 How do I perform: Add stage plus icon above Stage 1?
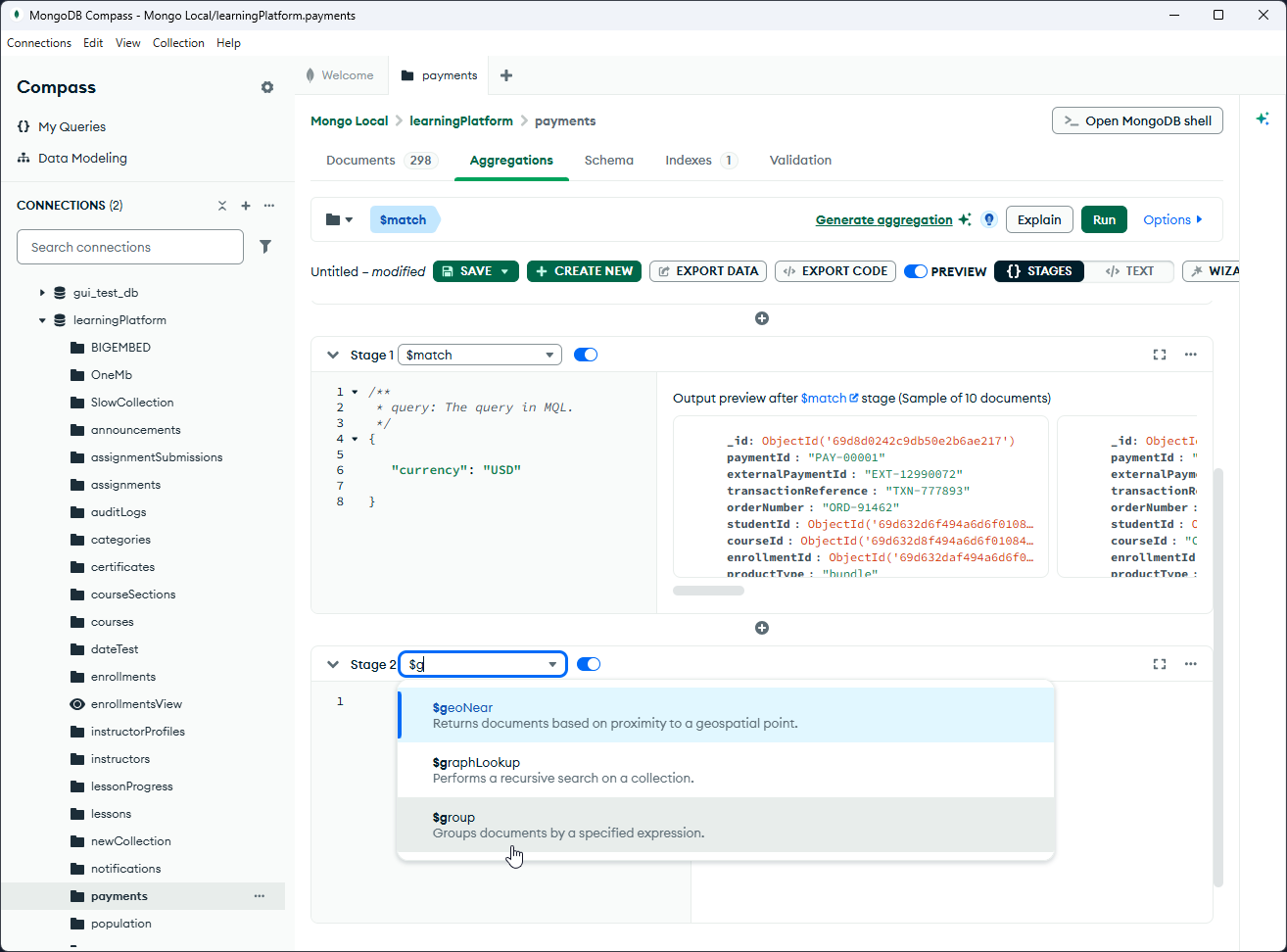[x=762, y=318]
